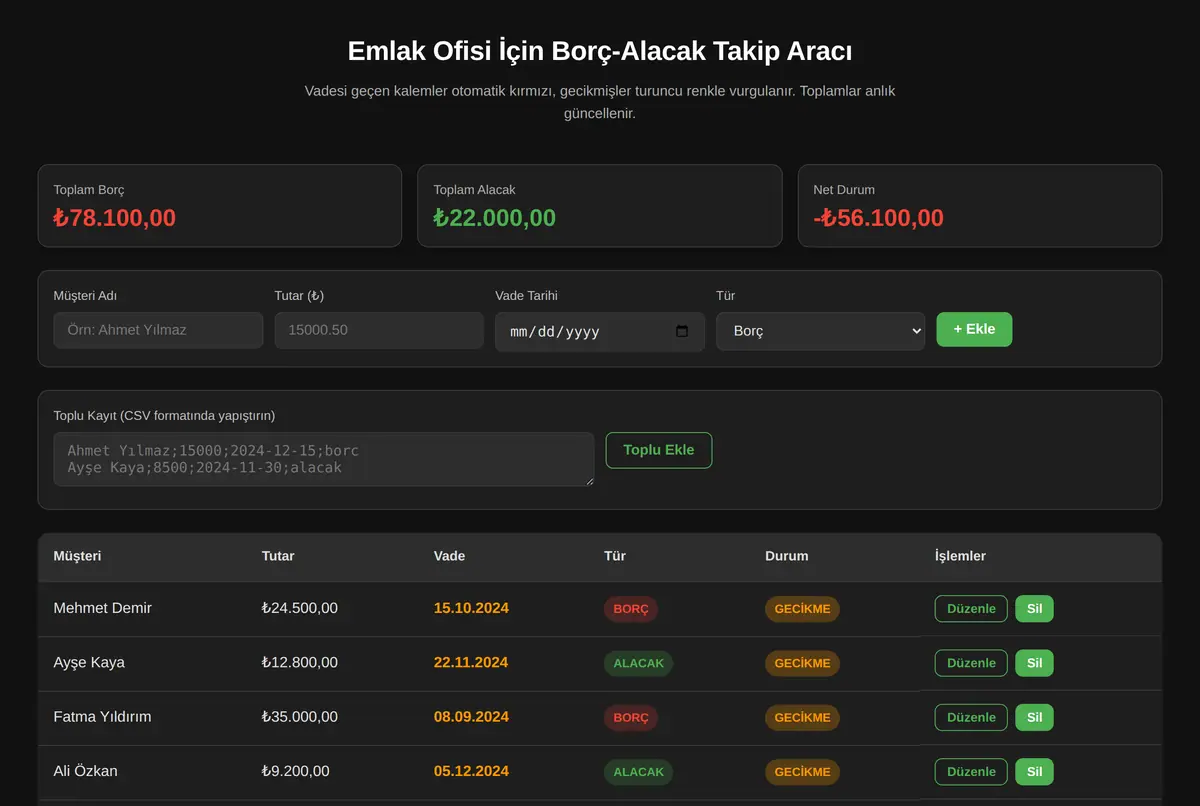
Task: Edit Mehmet Demir's record via Düzenle
Action: point(971,609)
